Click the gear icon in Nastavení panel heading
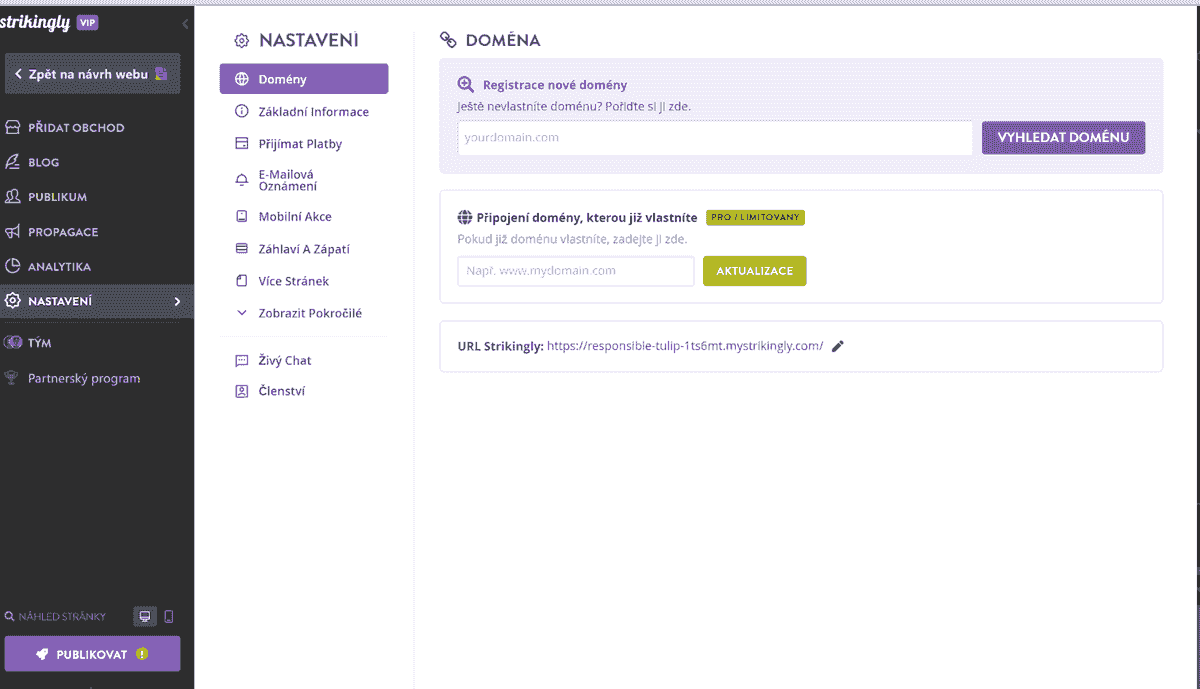Image resolution: width=1200 pixels, height=689 pixels. 241,41
